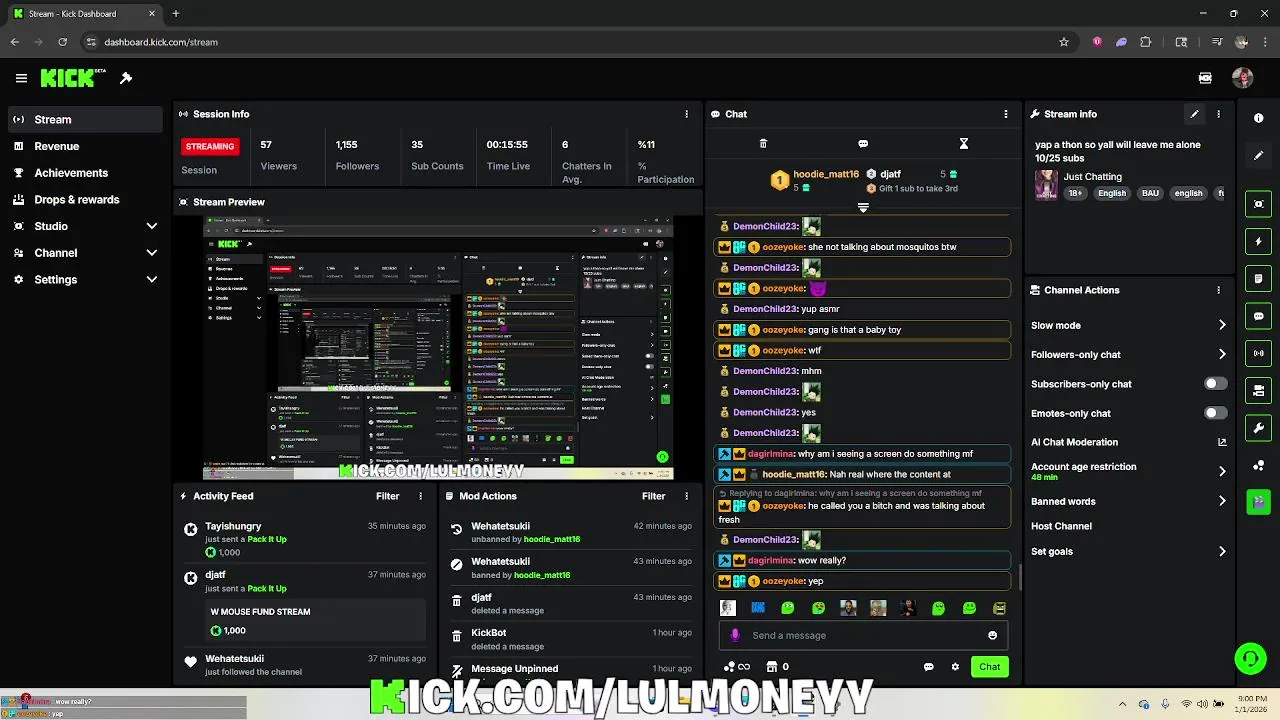The width and height of the screenshot is (1280, 720).
Task: Click the info icon in right rail
Action: click(1258, 118)
